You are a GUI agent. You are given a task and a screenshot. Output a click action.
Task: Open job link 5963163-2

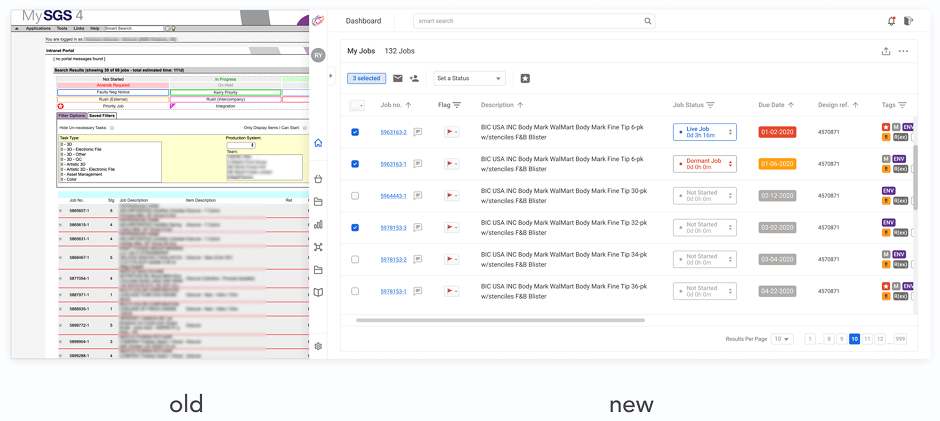393,132
